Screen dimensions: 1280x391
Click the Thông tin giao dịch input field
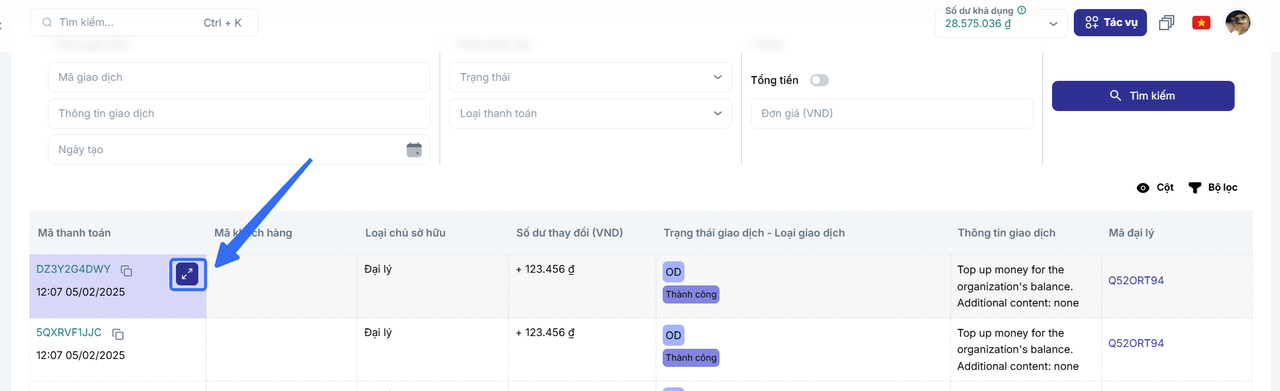pyautogui.click(x=239, y=113)
